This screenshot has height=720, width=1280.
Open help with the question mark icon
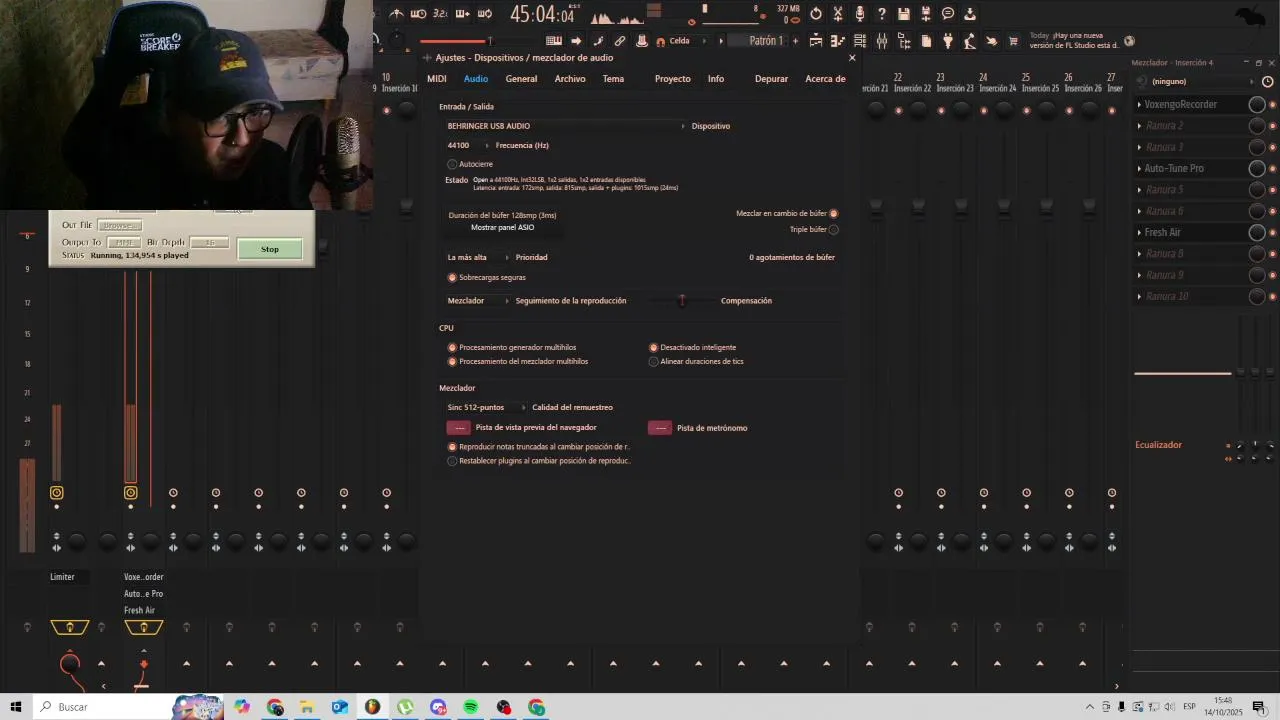coord(881,13)
